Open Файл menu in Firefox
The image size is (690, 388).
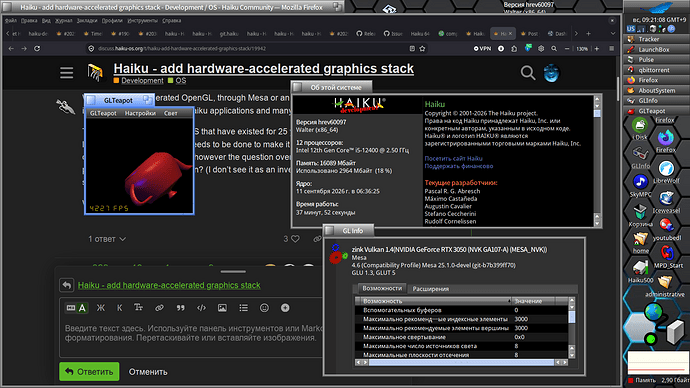[x=11, y=21]
